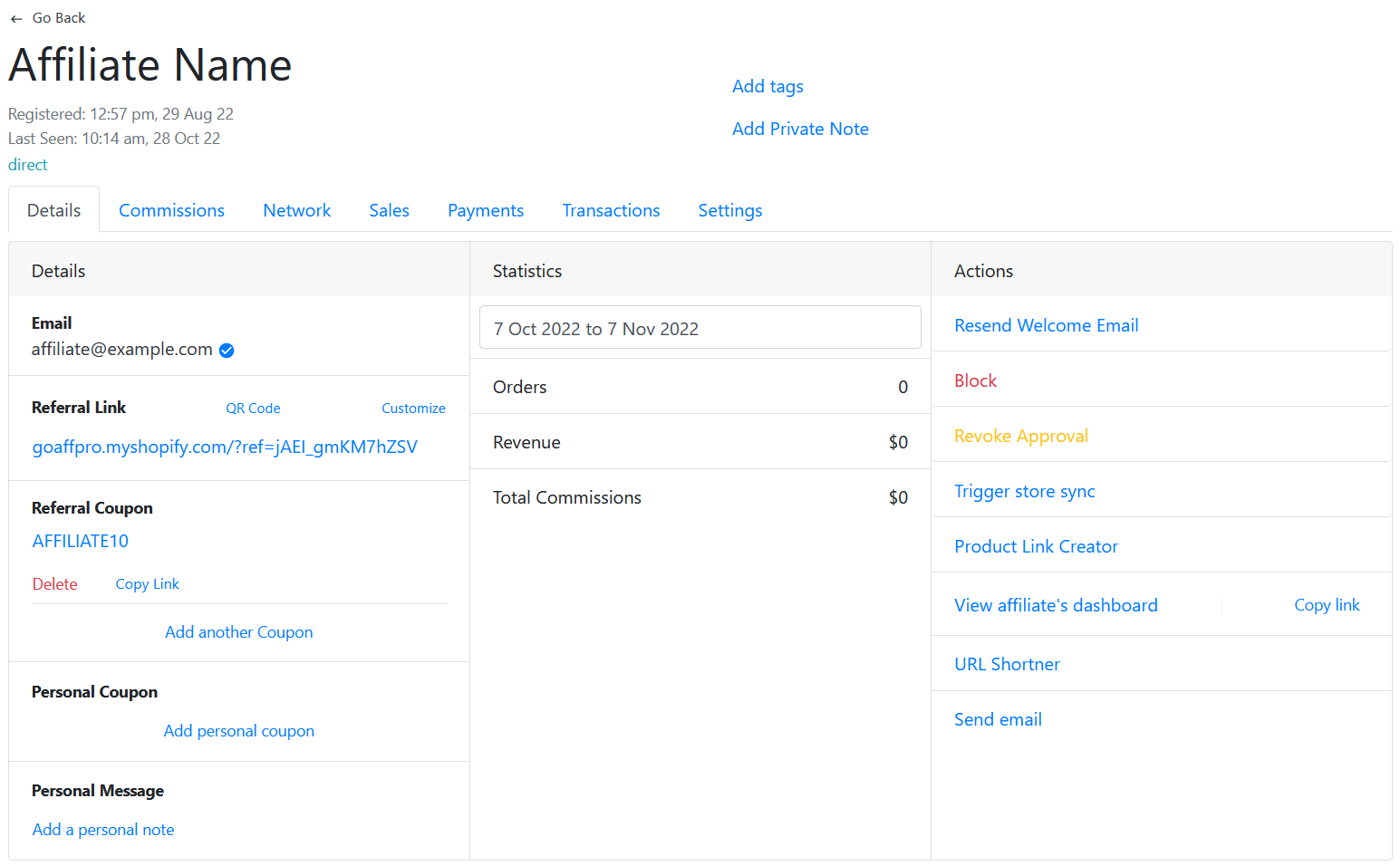Open the goaffpro referral link URL

(225, 447)
